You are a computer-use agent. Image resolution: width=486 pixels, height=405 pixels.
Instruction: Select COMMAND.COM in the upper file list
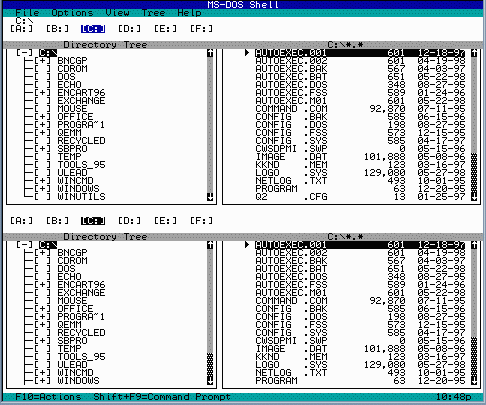pos(360,109)
